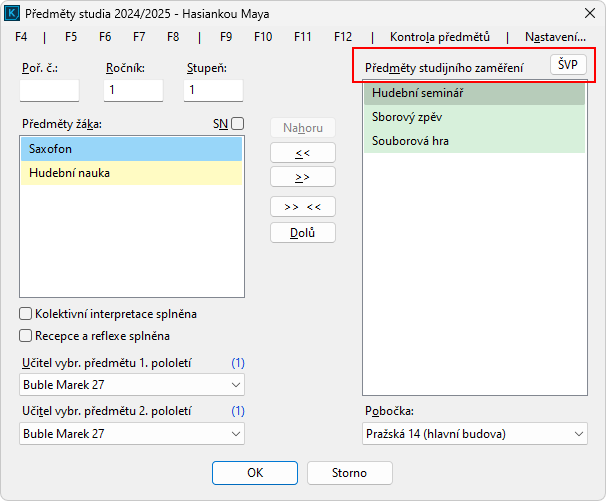Viewport: 606px width, 501px height.
Task: Check Kolektivní interpretace splněna
Action: click(26, 314)
